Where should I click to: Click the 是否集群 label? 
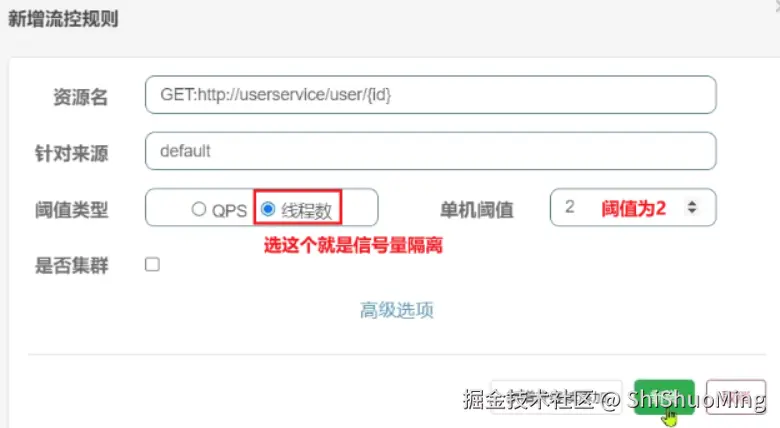click(72, 265)
